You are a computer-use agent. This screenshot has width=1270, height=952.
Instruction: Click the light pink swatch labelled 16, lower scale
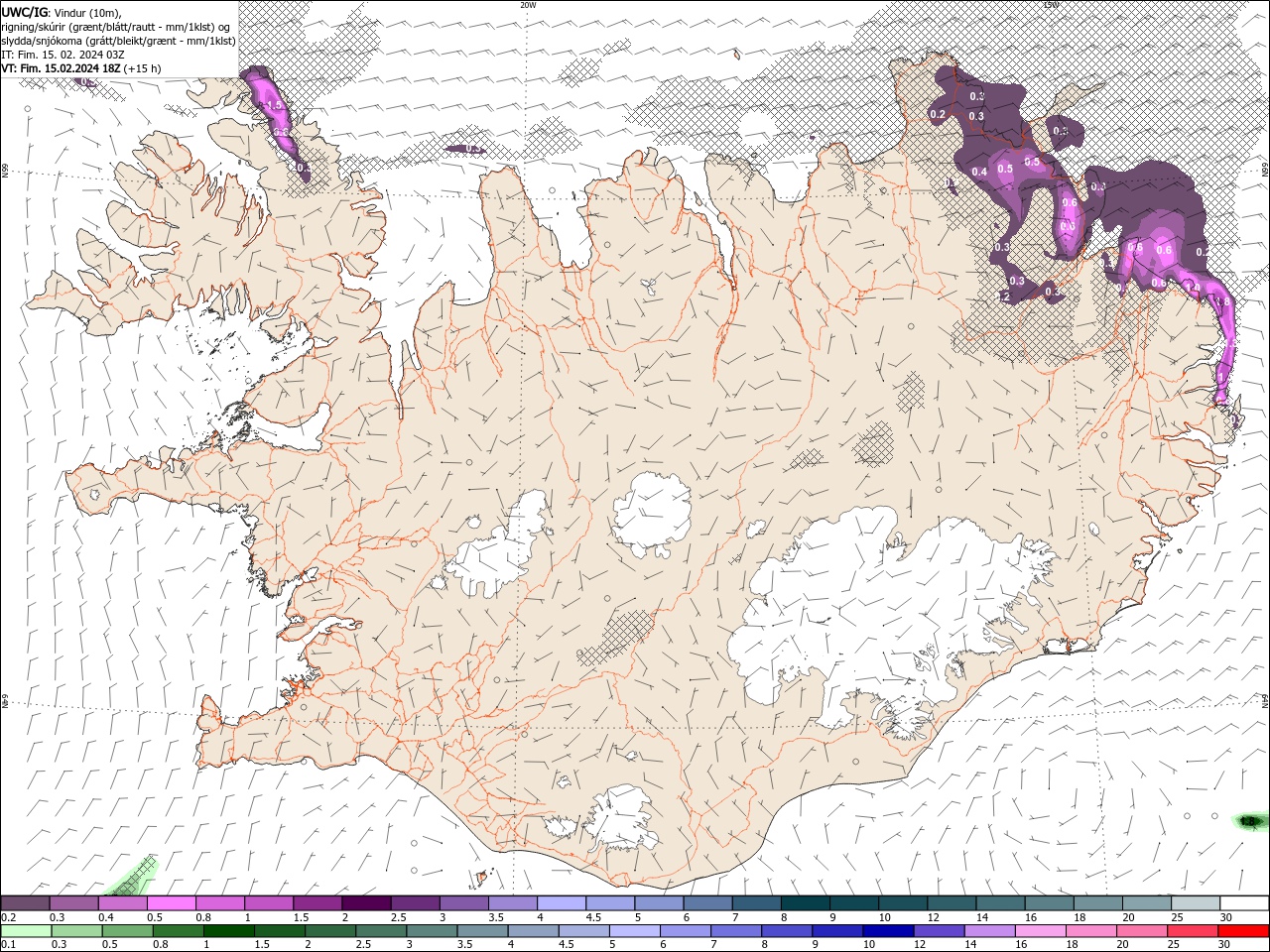1039,931
